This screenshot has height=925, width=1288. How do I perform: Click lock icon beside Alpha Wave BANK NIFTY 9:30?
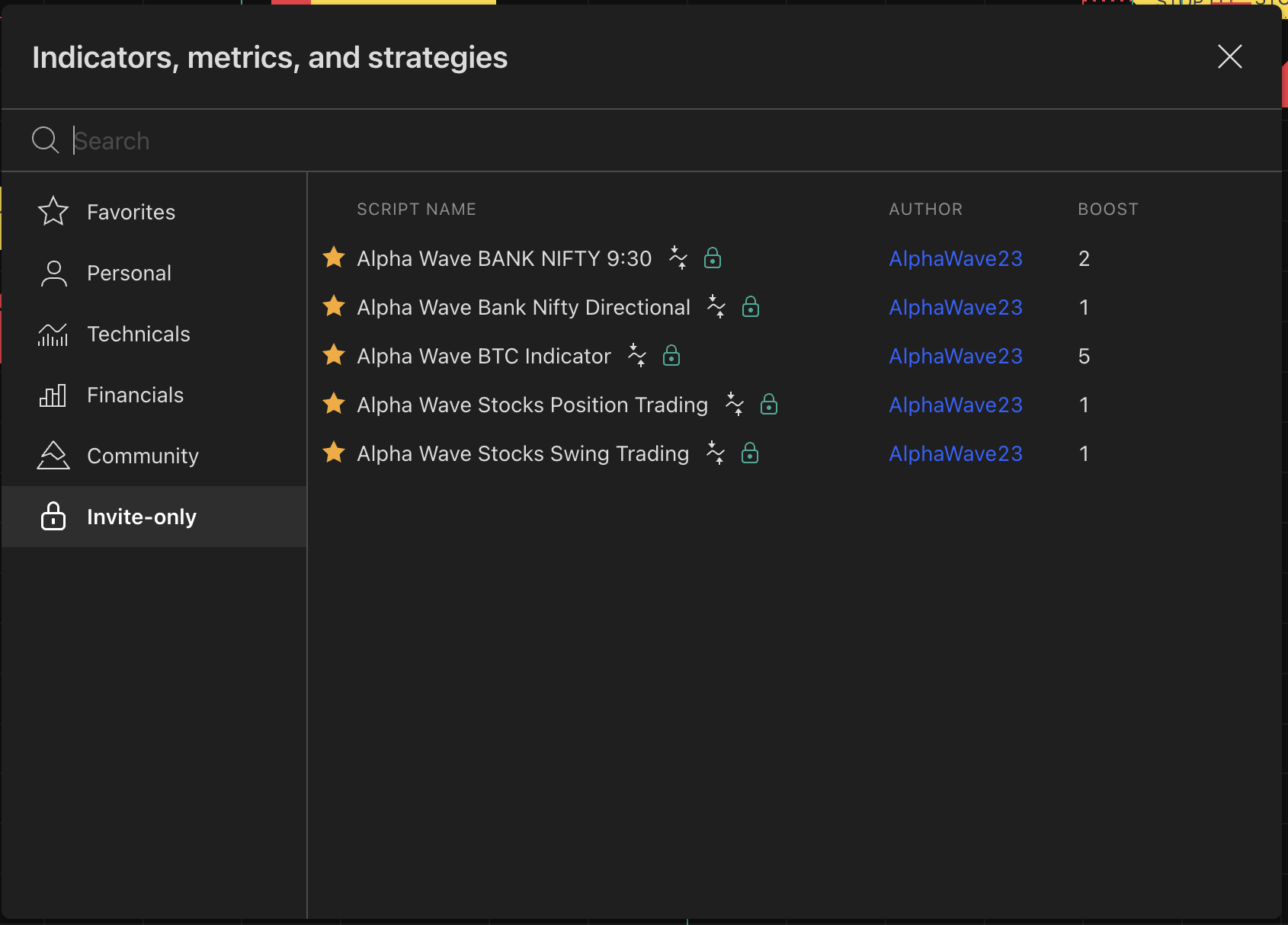(713, 258)
